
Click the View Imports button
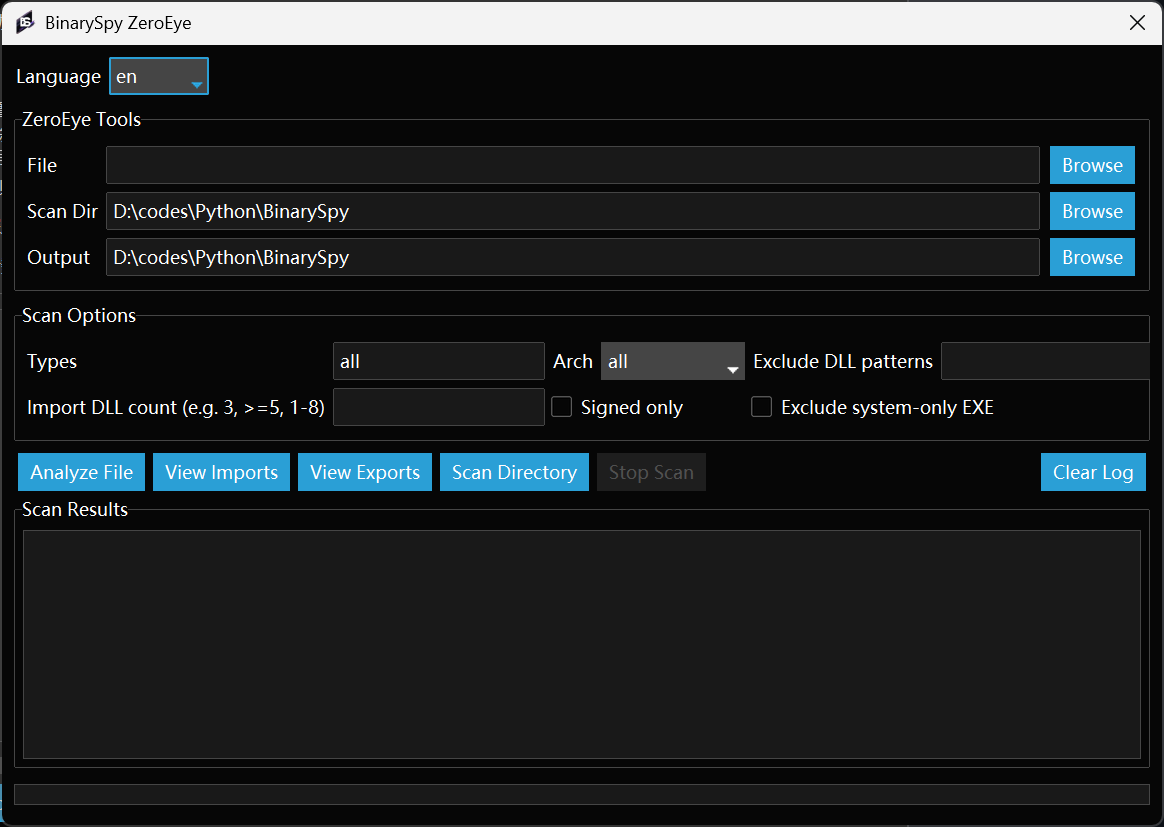click(221, 472)
